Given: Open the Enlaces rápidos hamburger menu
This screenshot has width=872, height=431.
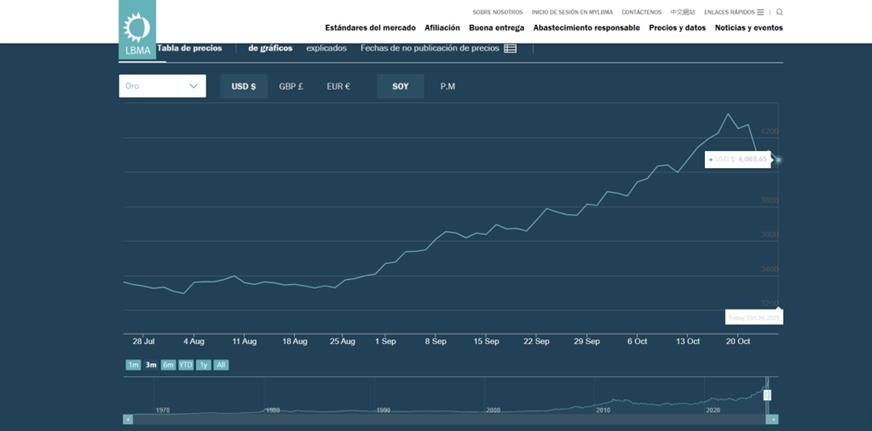Looking at the screenshot, I should coord(760,12).
